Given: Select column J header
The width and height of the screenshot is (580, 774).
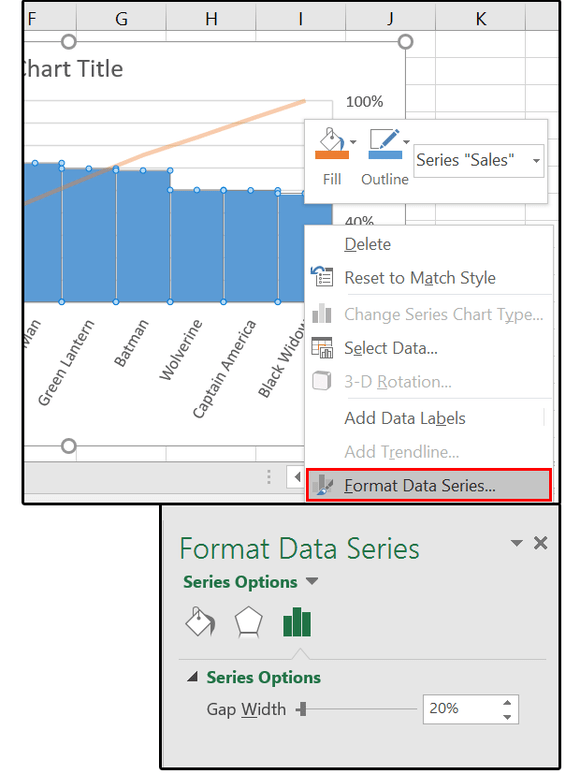Looking at the screenshot, I should point(390,19).
